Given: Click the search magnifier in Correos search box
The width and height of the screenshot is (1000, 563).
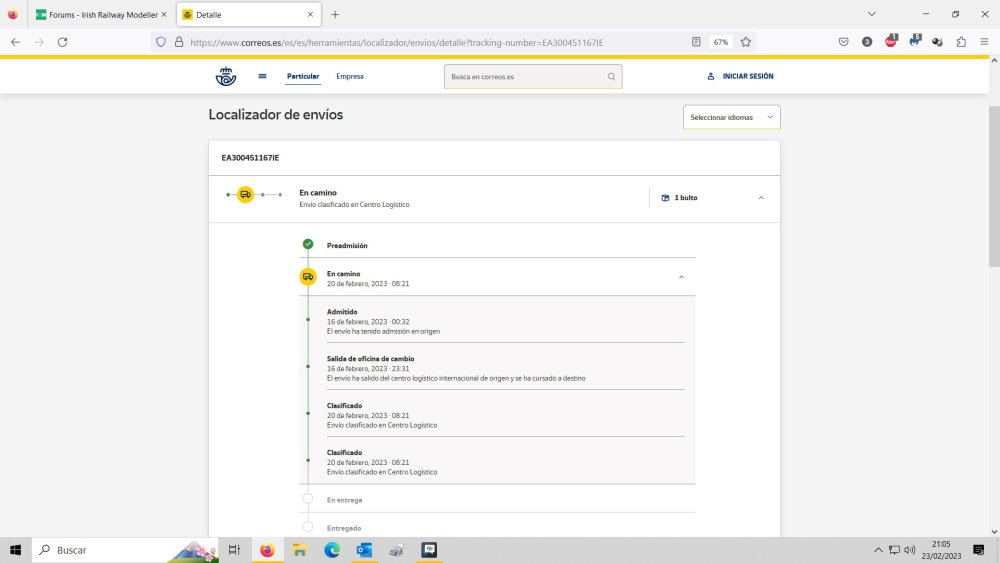Looking at the screenshot, I should click(611, 76).
